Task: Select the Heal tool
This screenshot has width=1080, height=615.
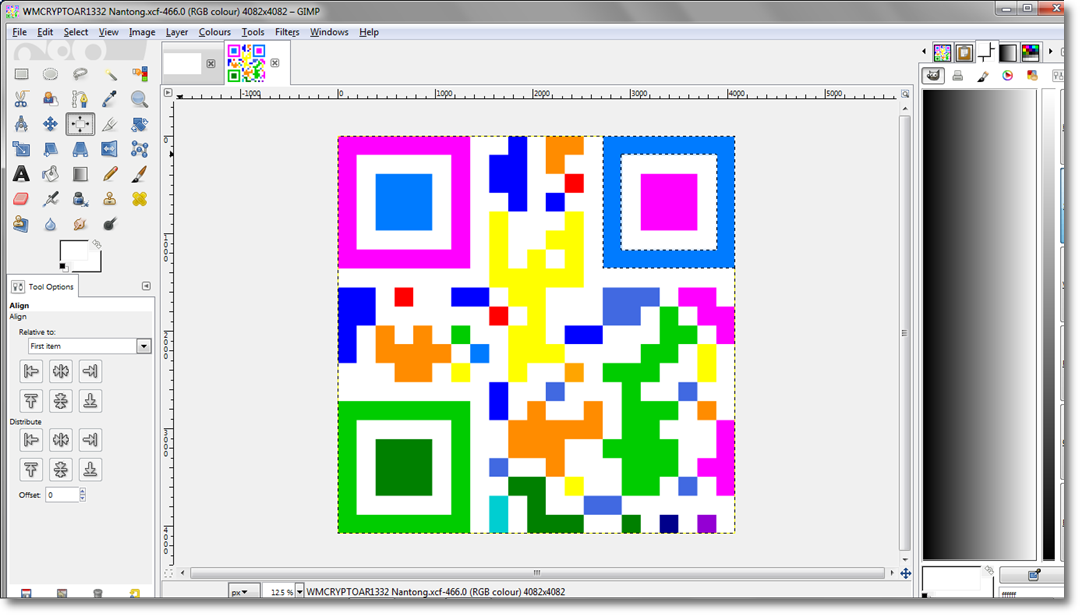Action: coord(139,199)
